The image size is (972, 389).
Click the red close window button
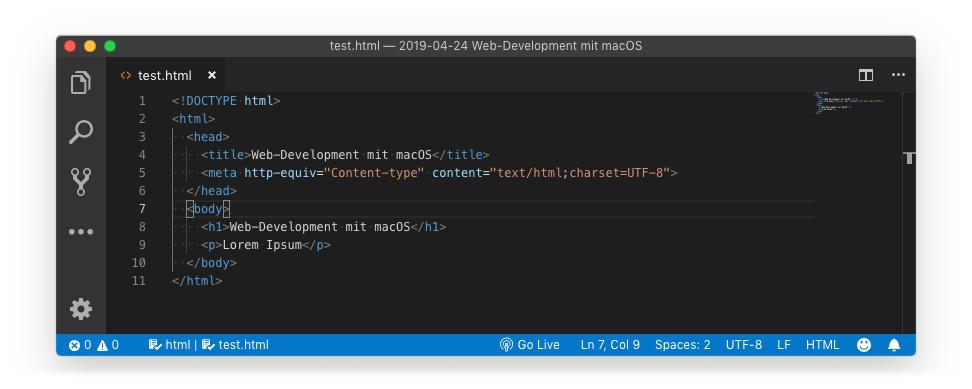coord(70,46)
